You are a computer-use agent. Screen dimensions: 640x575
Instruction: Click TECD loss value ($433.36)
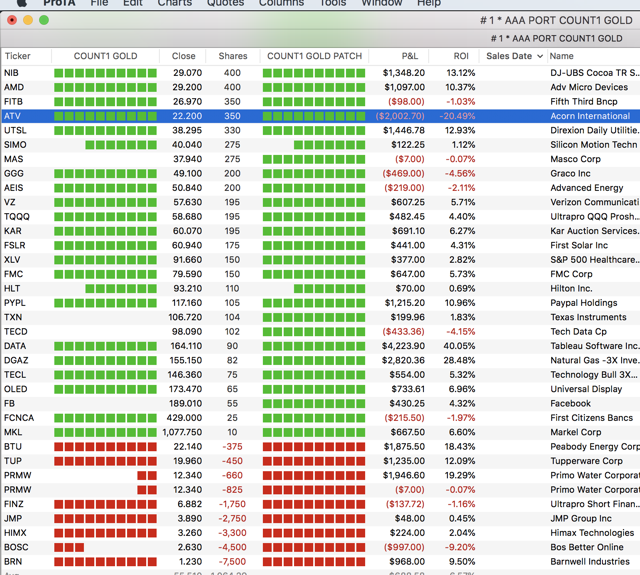(403, 331)
